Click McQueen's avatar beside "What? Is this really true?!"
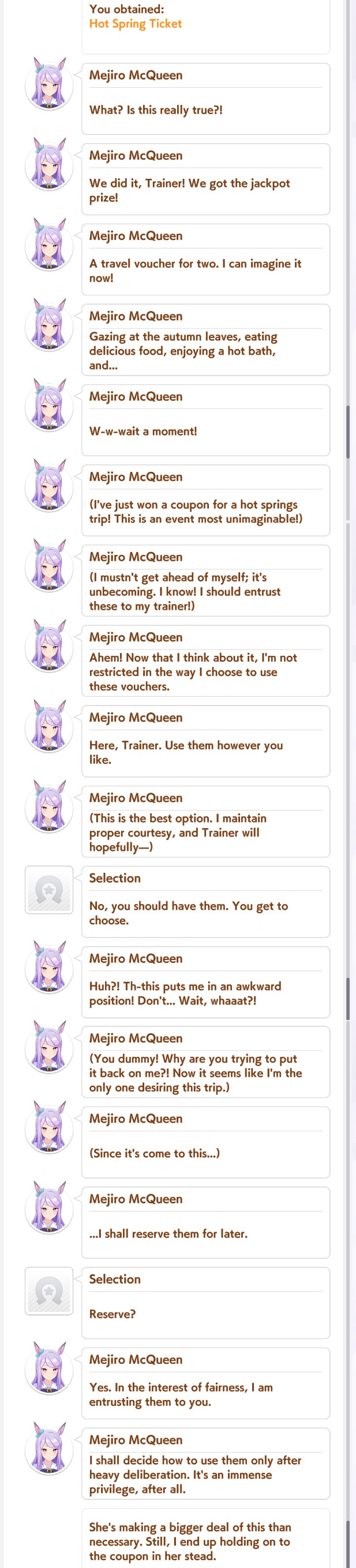 [x=48, y=85]
